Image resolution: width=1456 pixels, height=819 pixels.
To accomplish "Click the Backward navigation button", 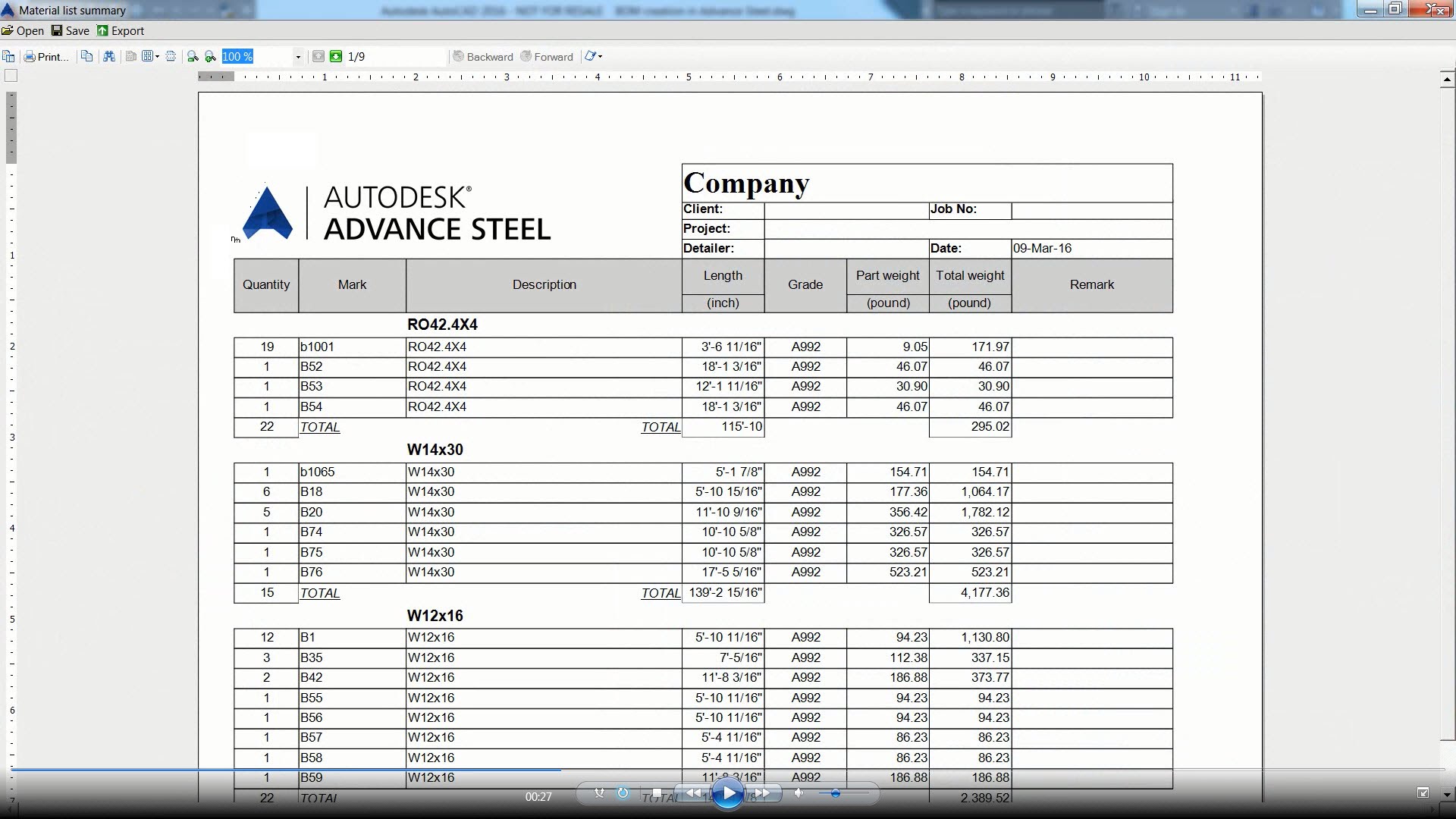I will click(x=483, y=56).
